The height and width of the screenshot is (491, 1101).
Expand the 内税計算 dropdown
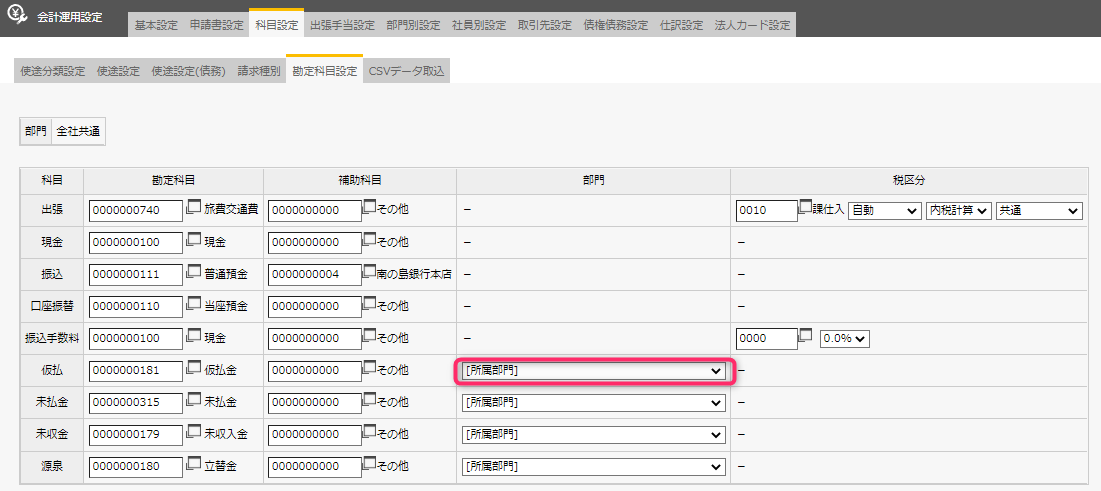(x=958, y=211)
